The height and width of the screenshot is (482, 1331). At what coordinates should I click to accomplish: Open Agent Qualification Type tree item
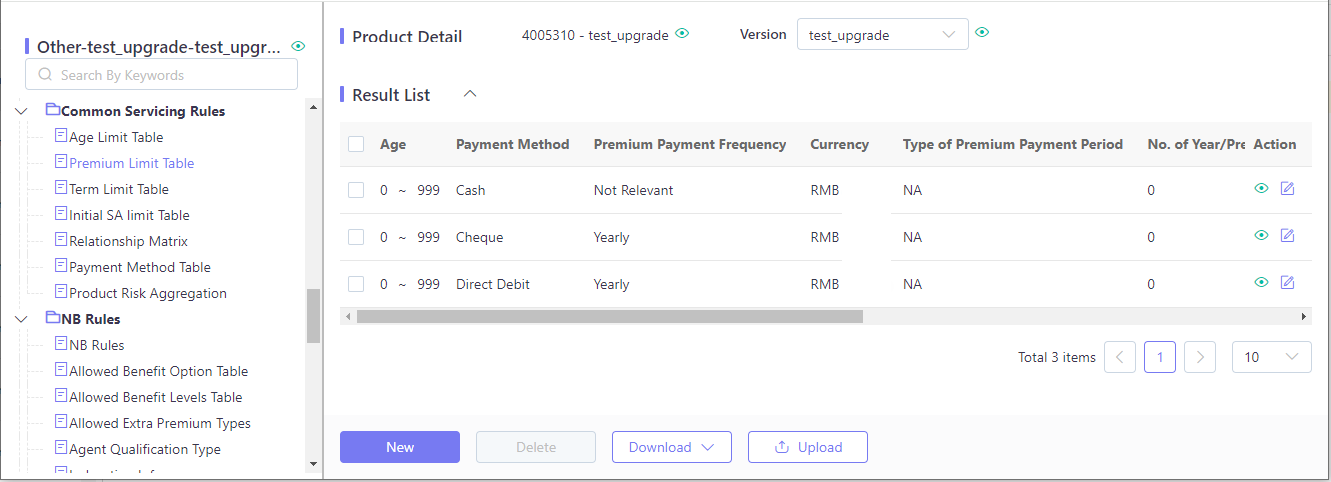[x=145, y=449]
